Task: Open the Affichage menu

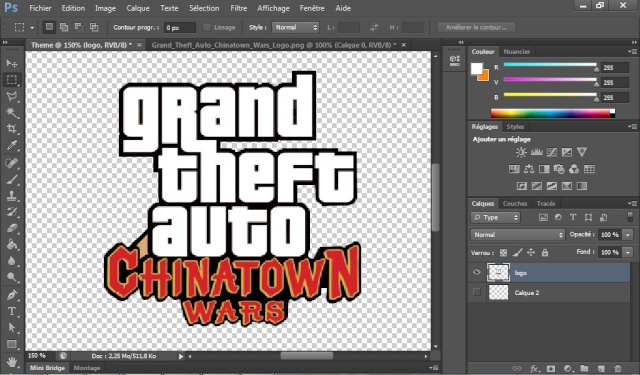Action: [x=273, y=8]
